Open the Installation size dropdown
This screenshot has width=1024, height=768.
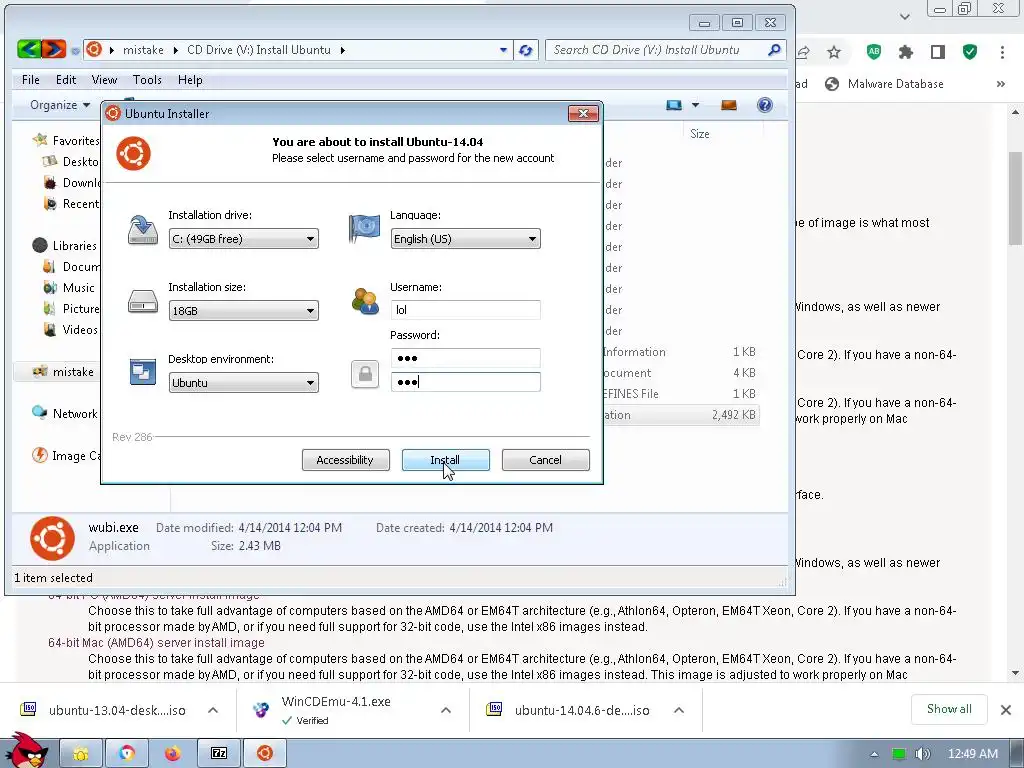(244, 311)
